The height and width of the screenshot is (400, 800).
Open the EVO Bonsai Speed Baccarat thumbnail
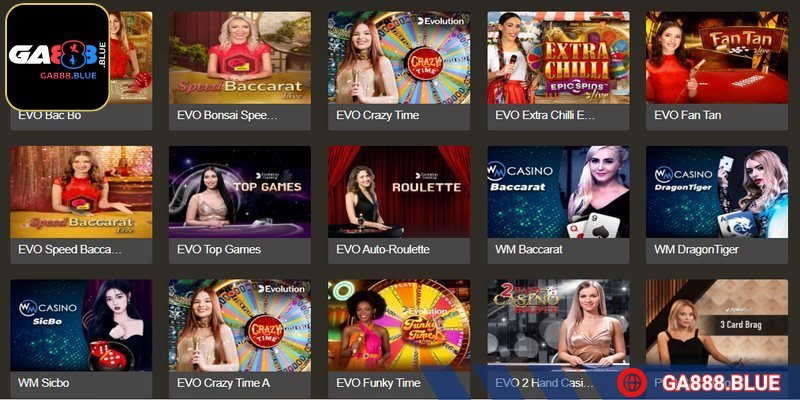click(240, 58)
